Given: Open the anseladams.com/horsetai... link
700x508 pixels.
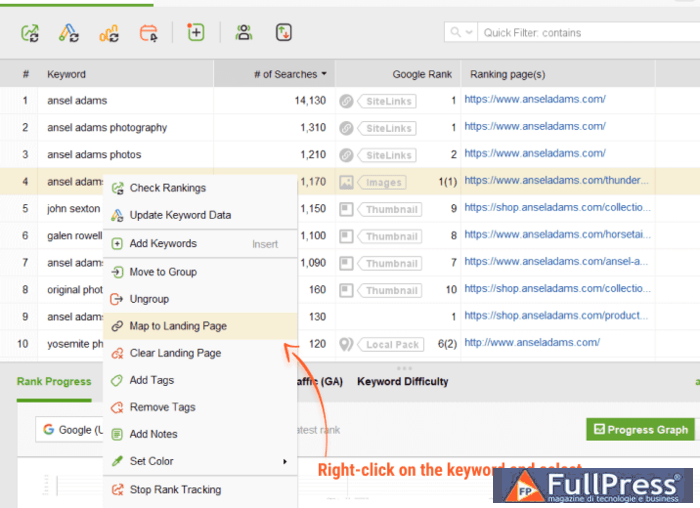Looking at the screenshot, I should click(x=558, y=234).
